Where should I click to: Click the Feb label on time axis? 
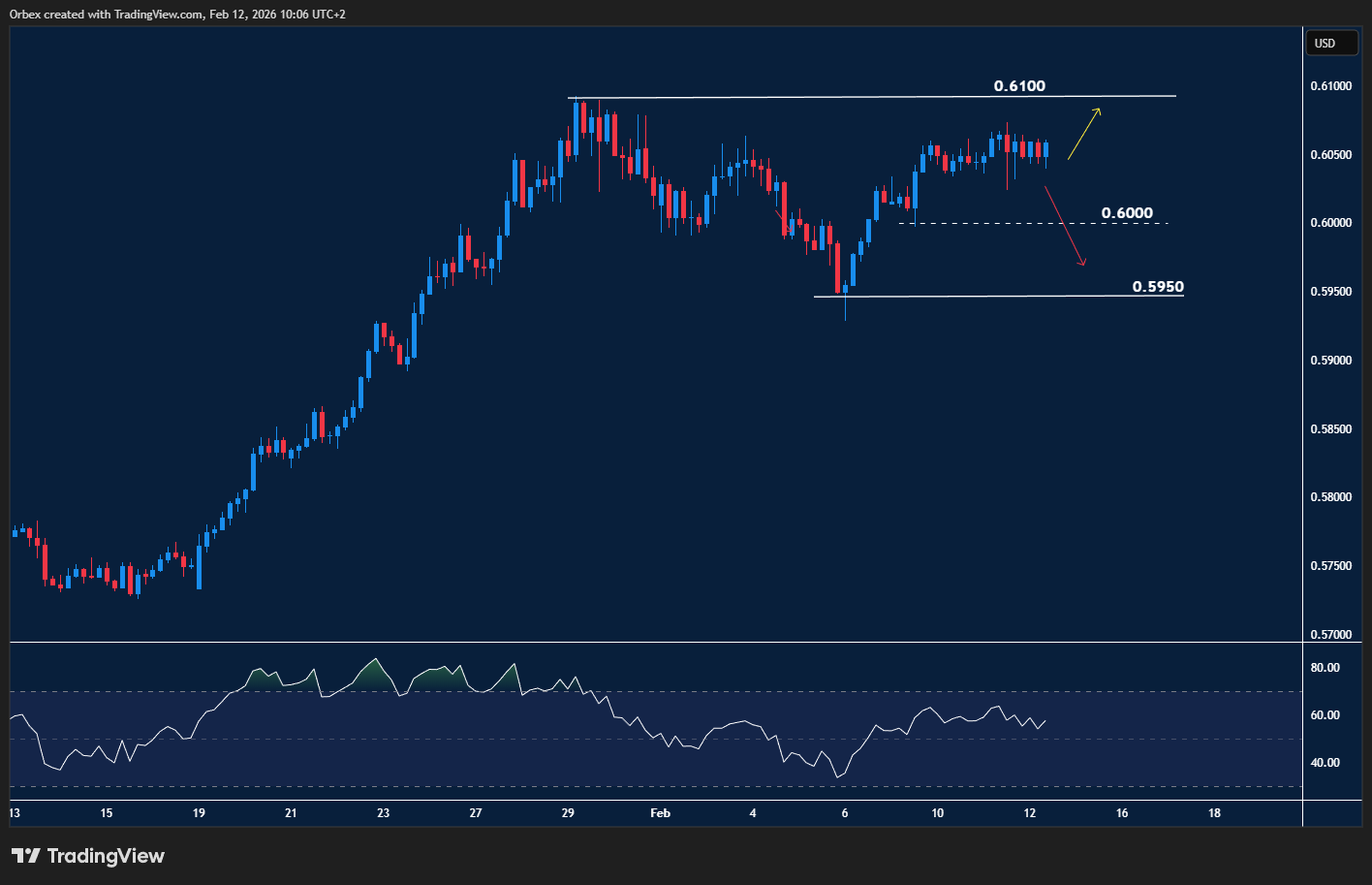pyautogui.click(x=660, y=813)
